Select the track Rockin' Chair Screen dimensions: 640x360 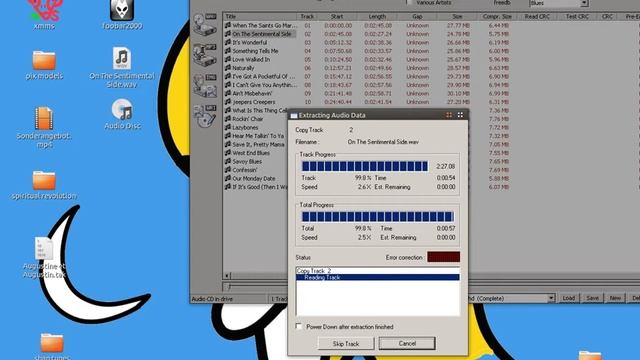pos(247,119)
